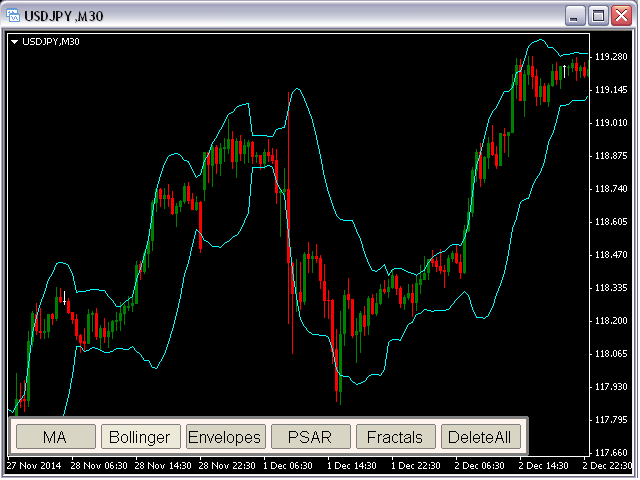Maximize the USDJPY chart window
640x480 pixels.
599,15
